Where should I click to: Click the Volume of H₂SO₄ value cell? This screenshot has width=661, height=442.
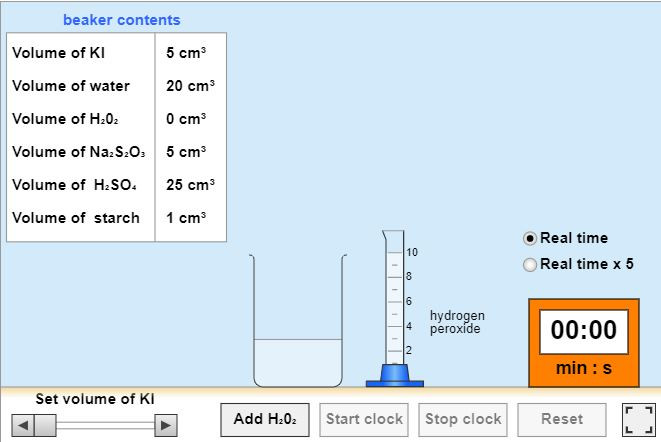(x=190, y=185)
